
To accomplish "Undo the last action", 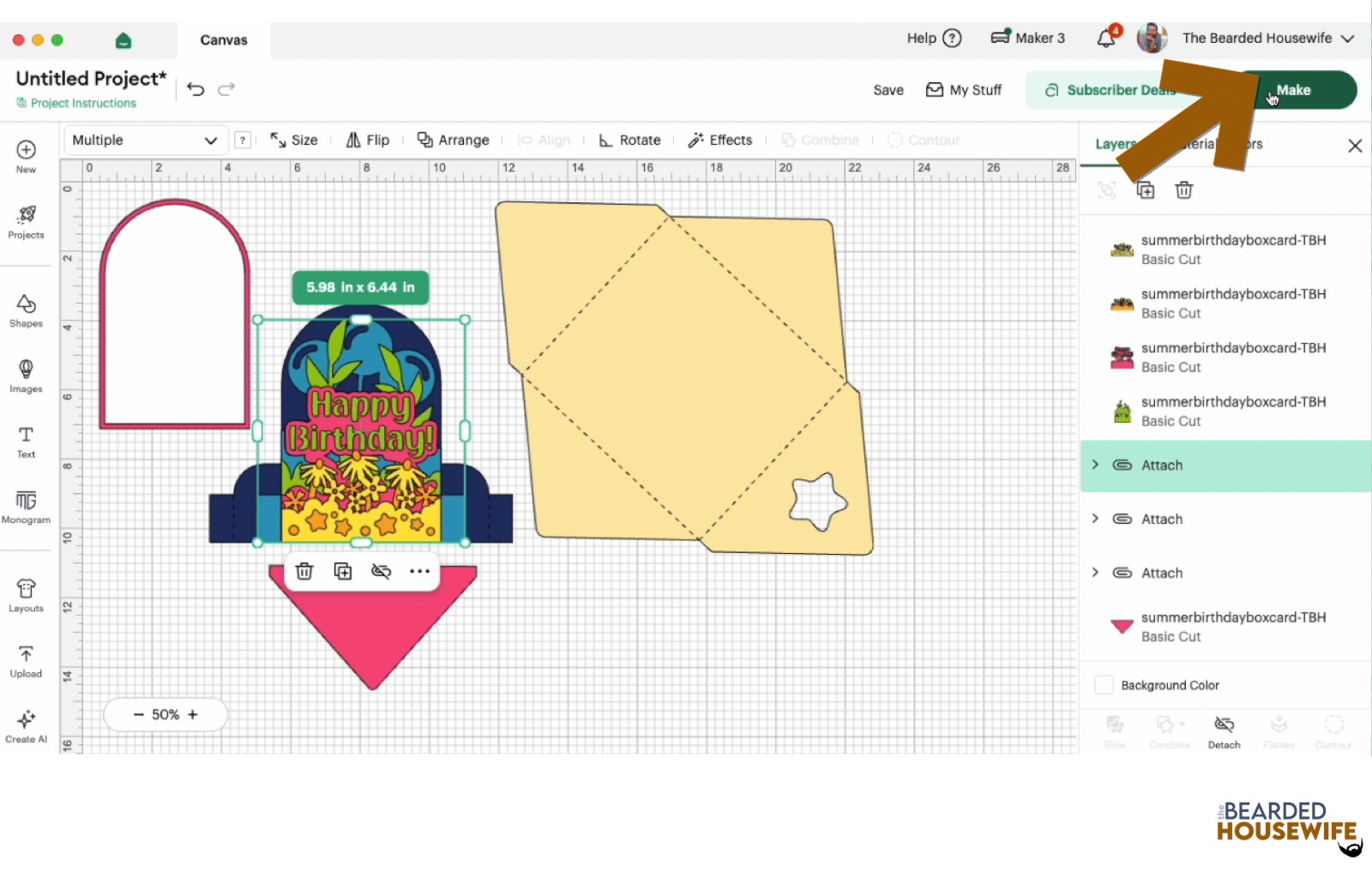I will click(196, 89).
